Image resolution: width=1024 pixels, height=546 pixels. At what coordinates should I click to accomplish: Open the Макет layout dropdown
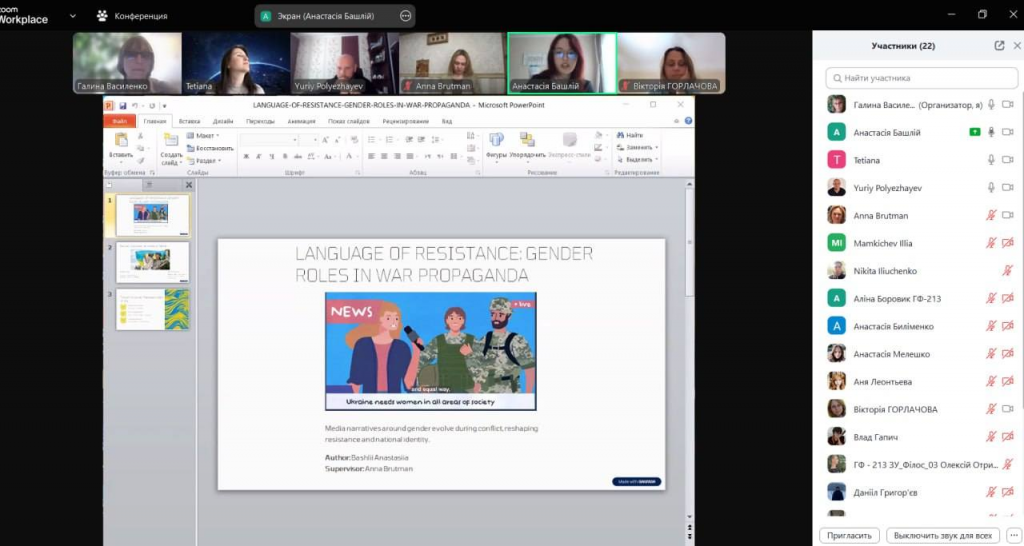click(206, 135)
